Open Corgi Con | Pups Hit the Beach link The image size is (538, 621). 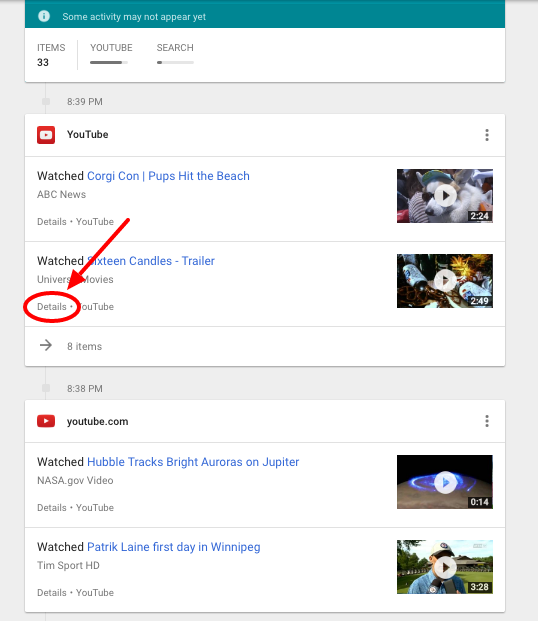click(168, 176)
